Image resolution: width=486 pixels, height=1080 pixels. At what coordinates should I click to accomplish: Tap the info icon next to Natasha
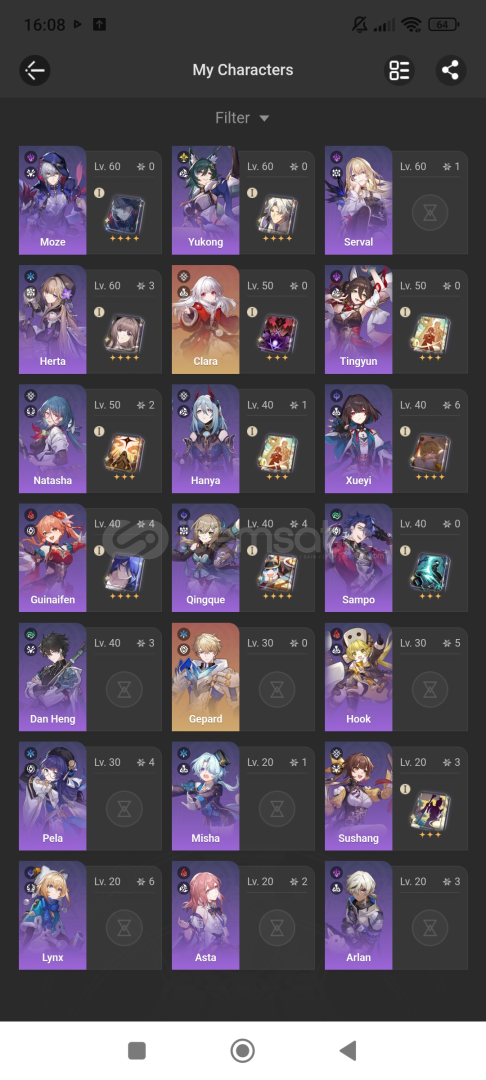pyautogui.click(x=99, y=431)
